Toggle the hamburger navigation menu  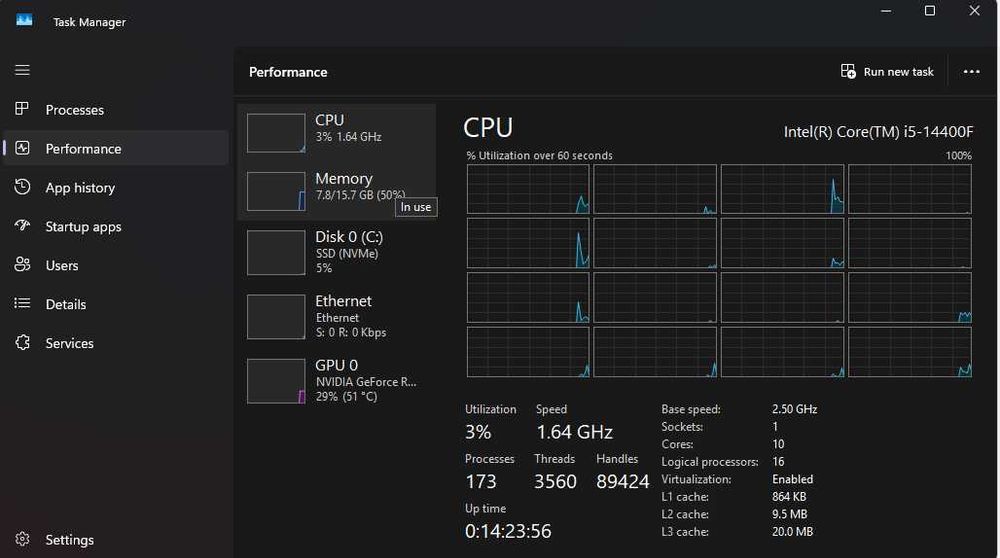[22, 71]
